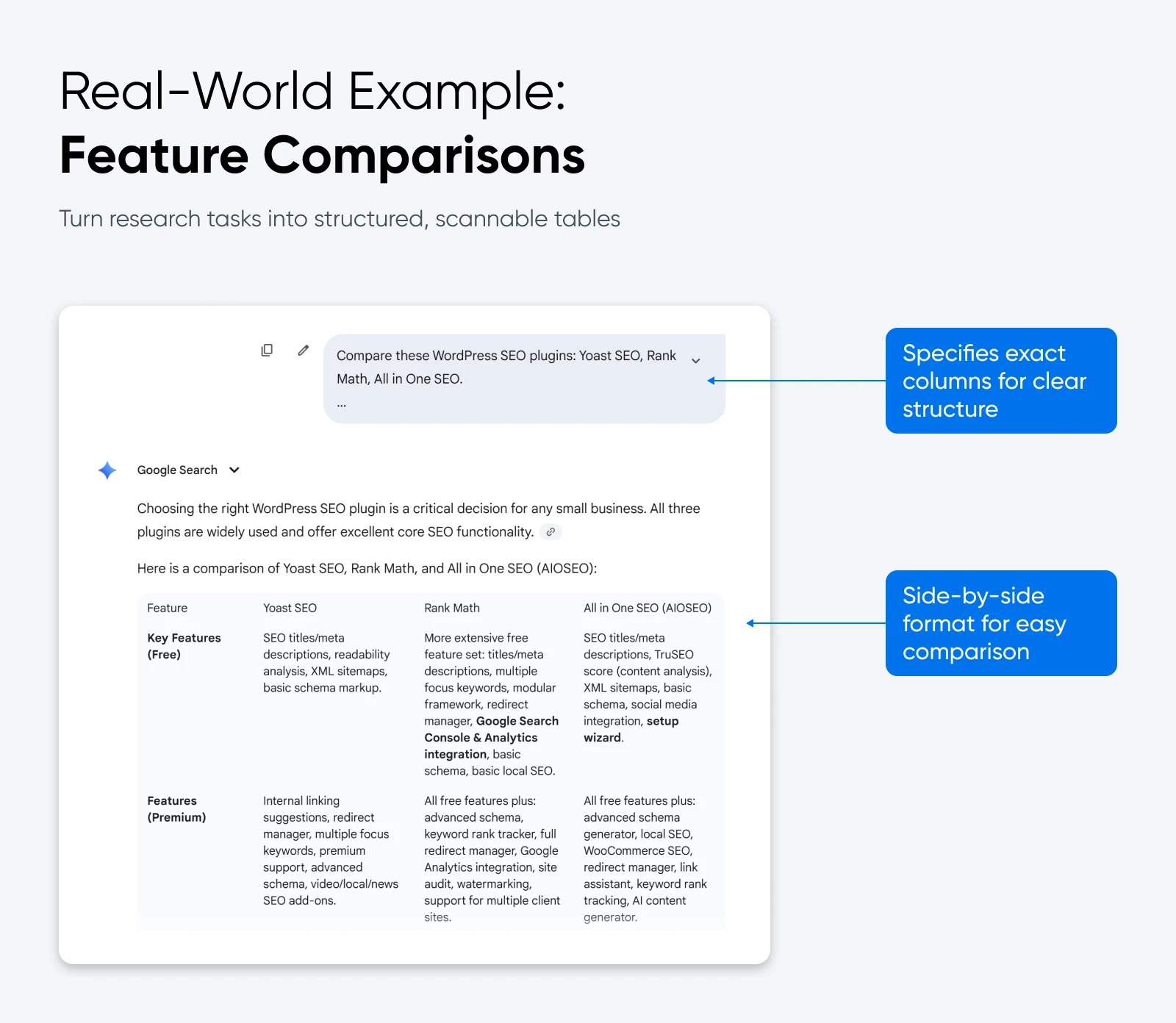Select the "Features (Premium)" row label
1176x1023 pixels.
coord(176,808)
